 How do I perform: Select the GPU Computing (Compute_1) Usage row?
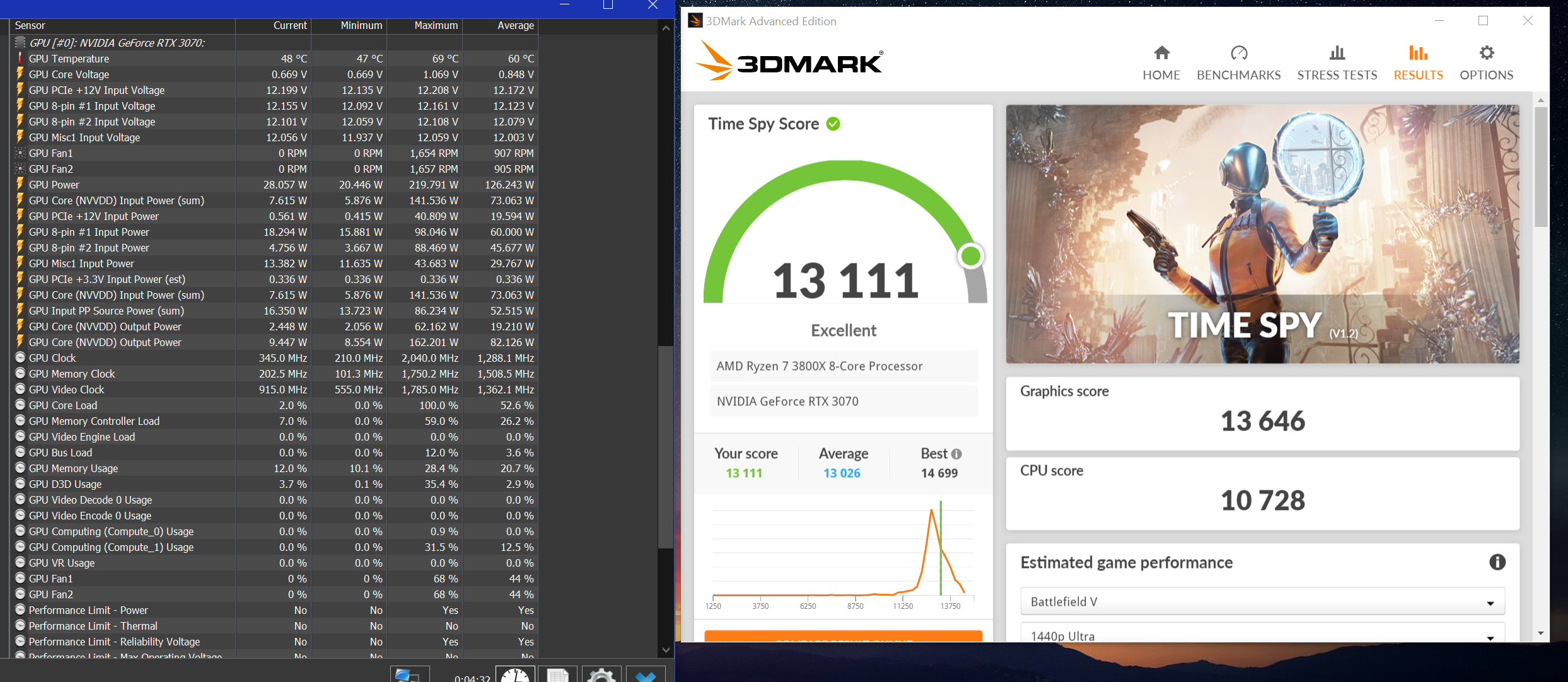pyautogui.click(x=274, y=547)
